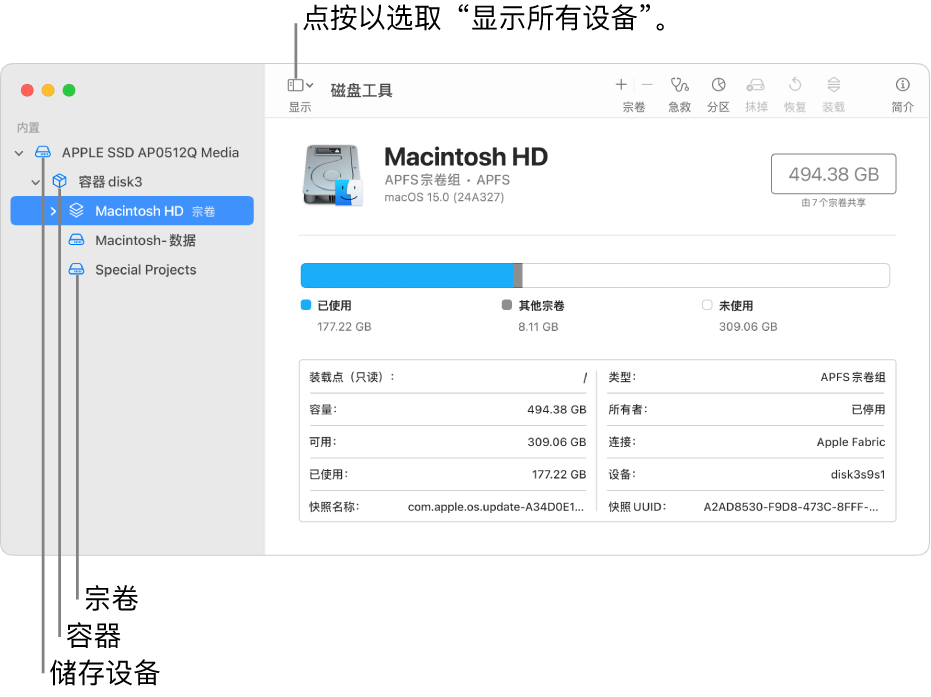The image size is (931, 697).
Task: Click the 309.06 GB free value under legend
Action: [748, 327]
